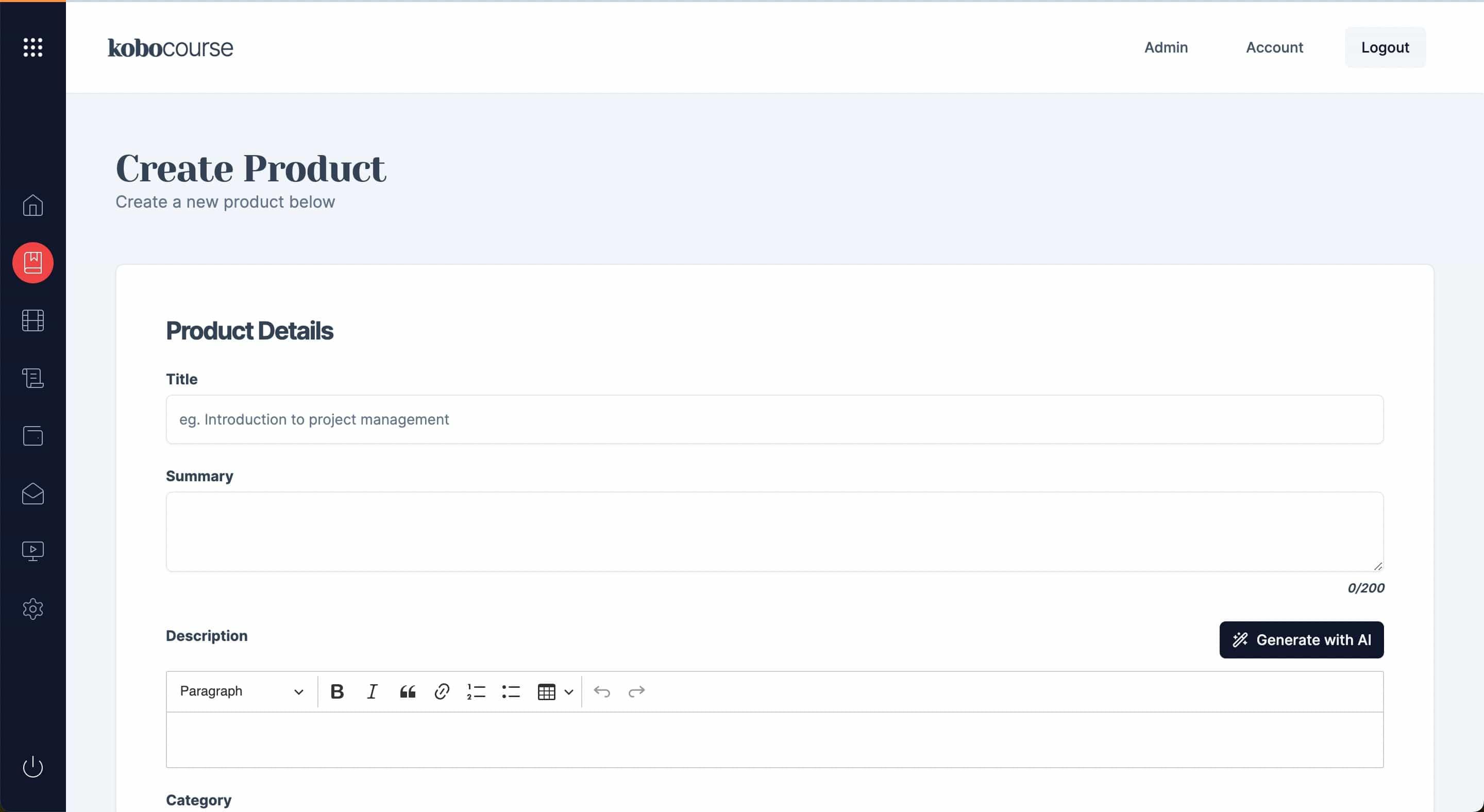Click the blockquote formatting icon
The height and width of the screenshot is (812, 1484).
[x=407, y=691]
